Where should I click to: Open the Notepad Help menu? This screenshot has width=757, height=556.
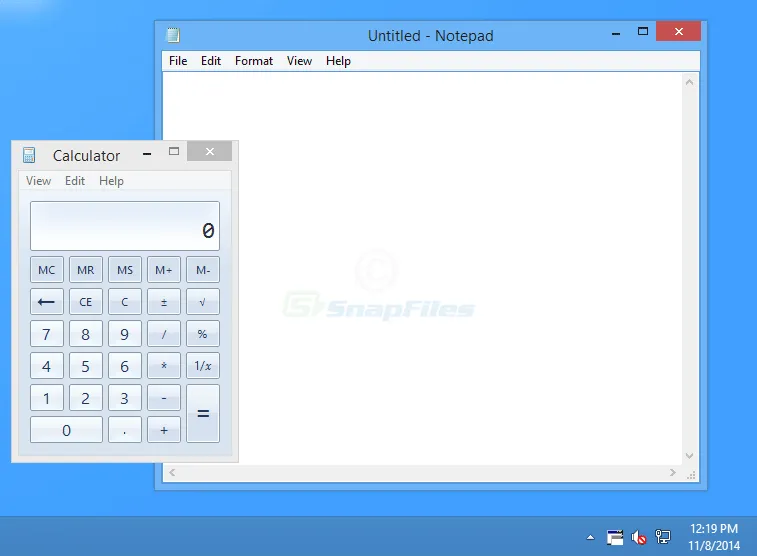coord(338,61)
